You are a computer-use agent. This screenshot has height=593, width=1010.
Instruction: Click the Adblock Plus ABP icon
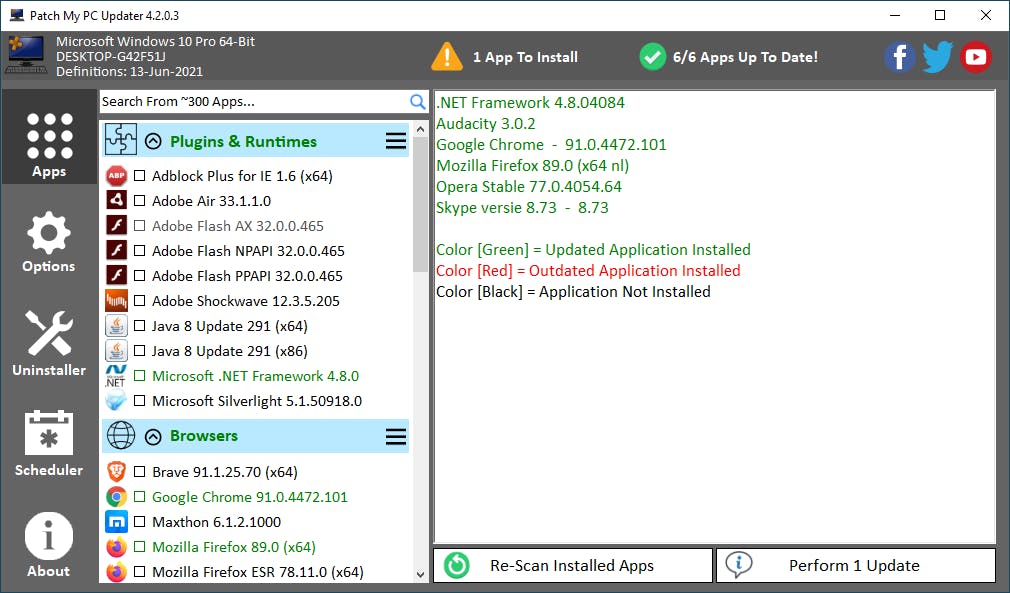coord(117,176)
